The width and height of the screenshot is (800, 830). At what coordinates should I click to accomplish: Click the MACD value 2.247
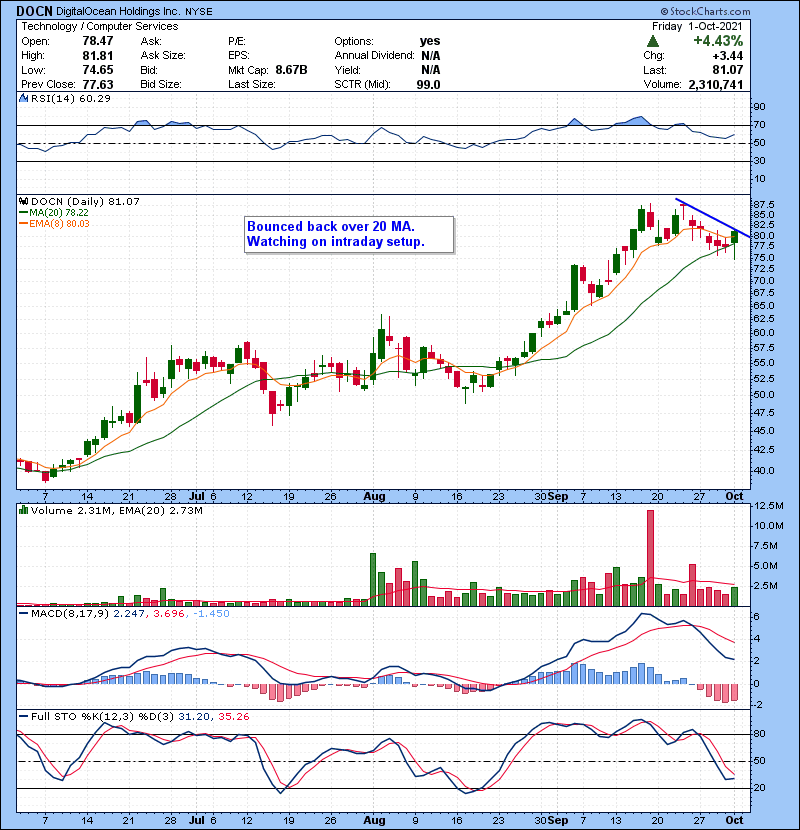point(129,614)
